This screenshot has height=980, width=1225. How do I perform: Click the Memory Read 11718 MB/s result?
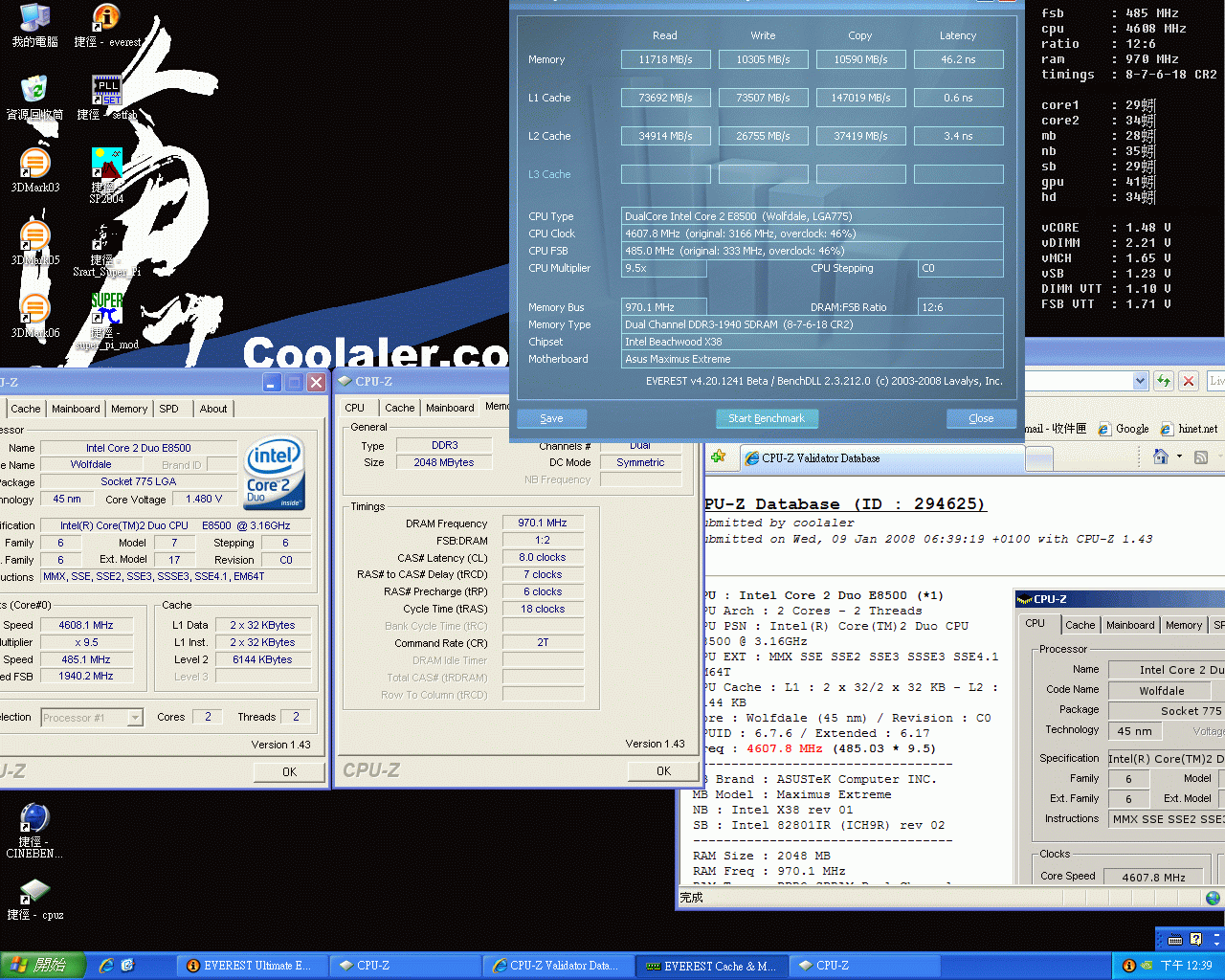click(665, 59)
